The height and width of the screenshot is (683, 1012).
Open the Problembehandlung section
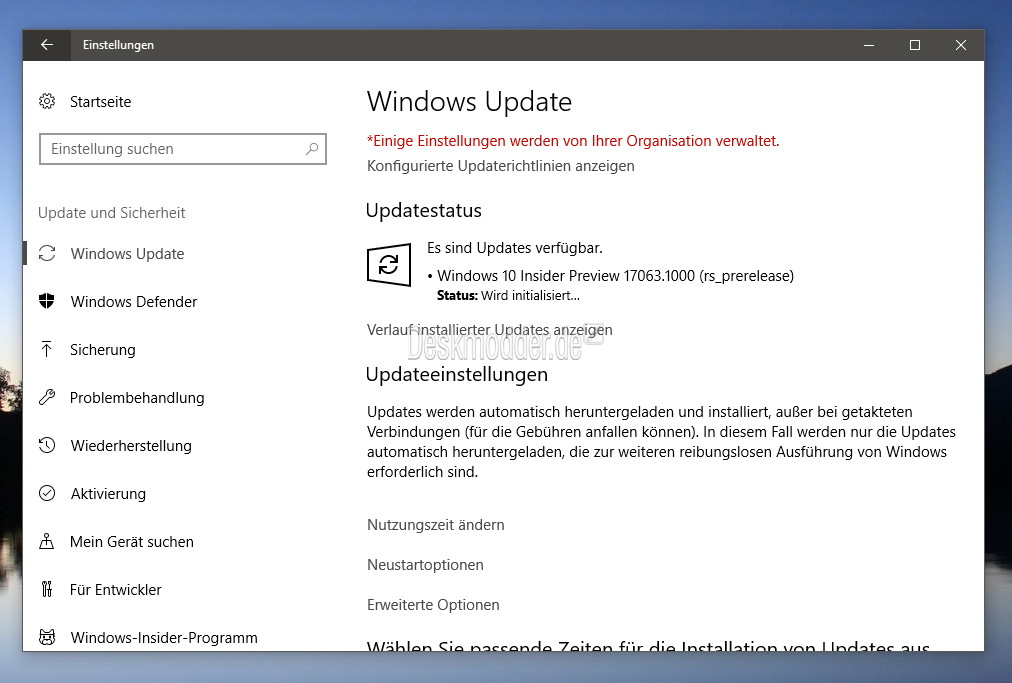[x=137, y=398]
